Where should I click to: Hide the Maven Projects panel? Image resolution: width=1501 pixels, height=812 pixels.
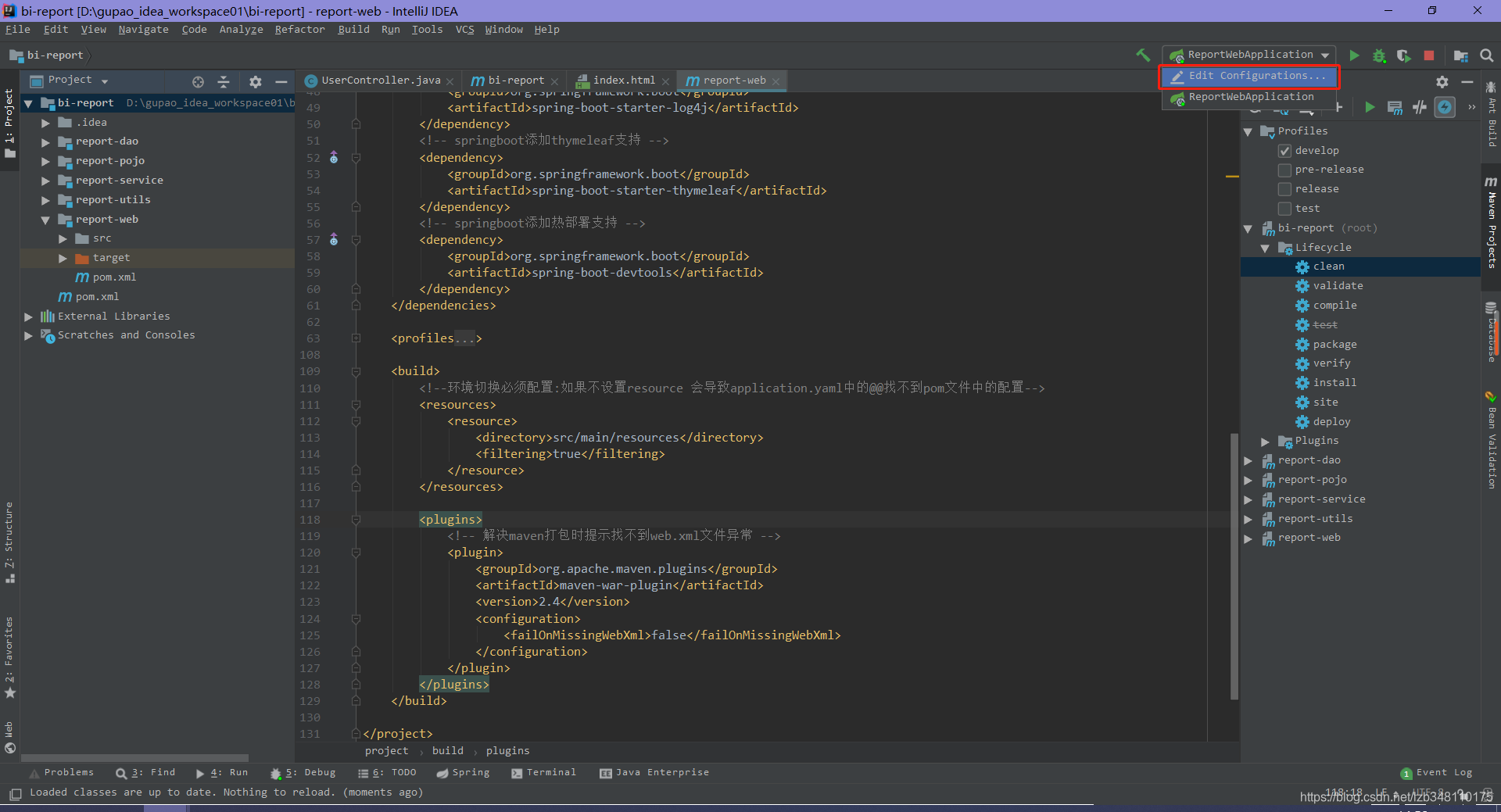(1467, 81)
